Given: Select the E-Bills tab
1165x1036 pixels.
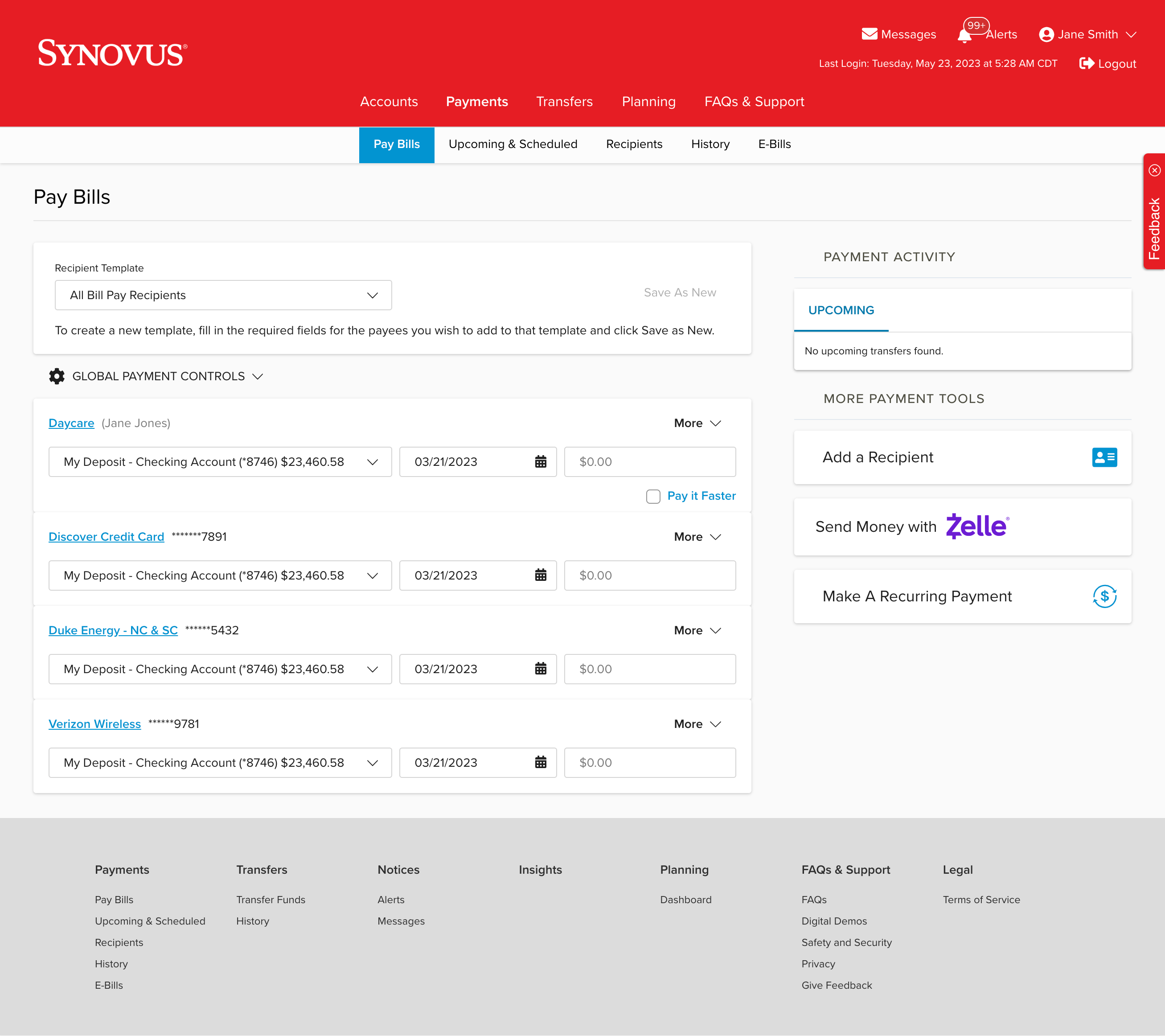Looking at the screenshot, I should [774, 144].
